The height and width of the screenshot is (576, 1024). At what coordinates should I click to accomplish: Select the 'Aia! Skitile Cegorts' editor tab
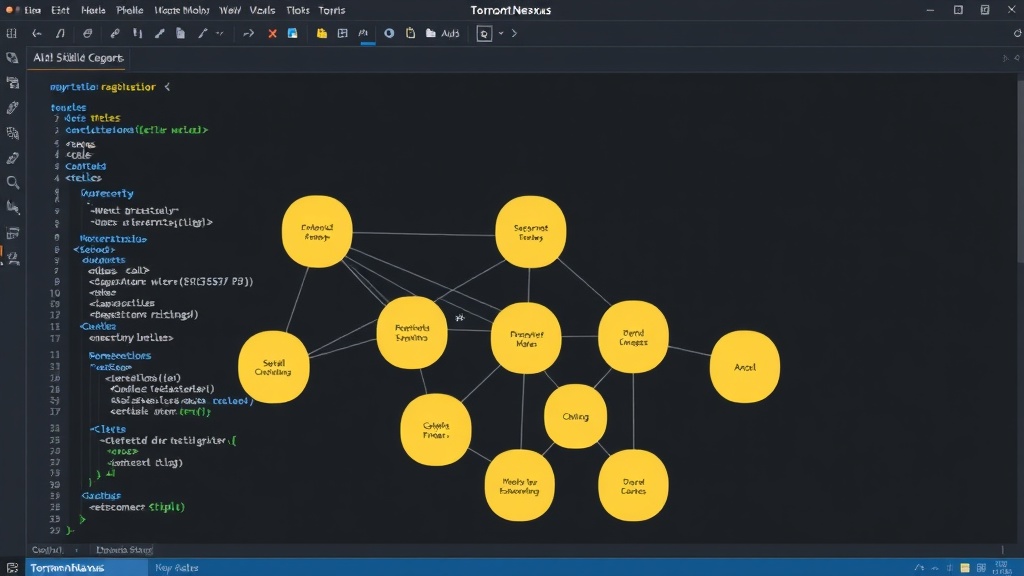(78, 58)
